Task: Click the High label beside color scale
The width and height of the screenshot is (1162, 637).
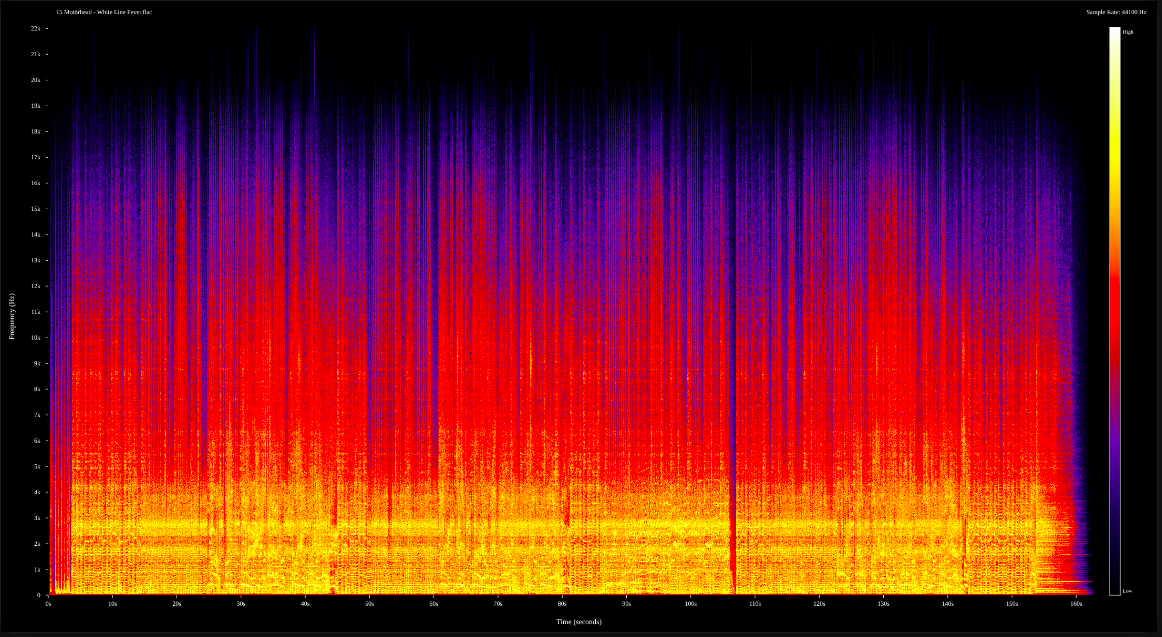Action: coord(1128,32)
